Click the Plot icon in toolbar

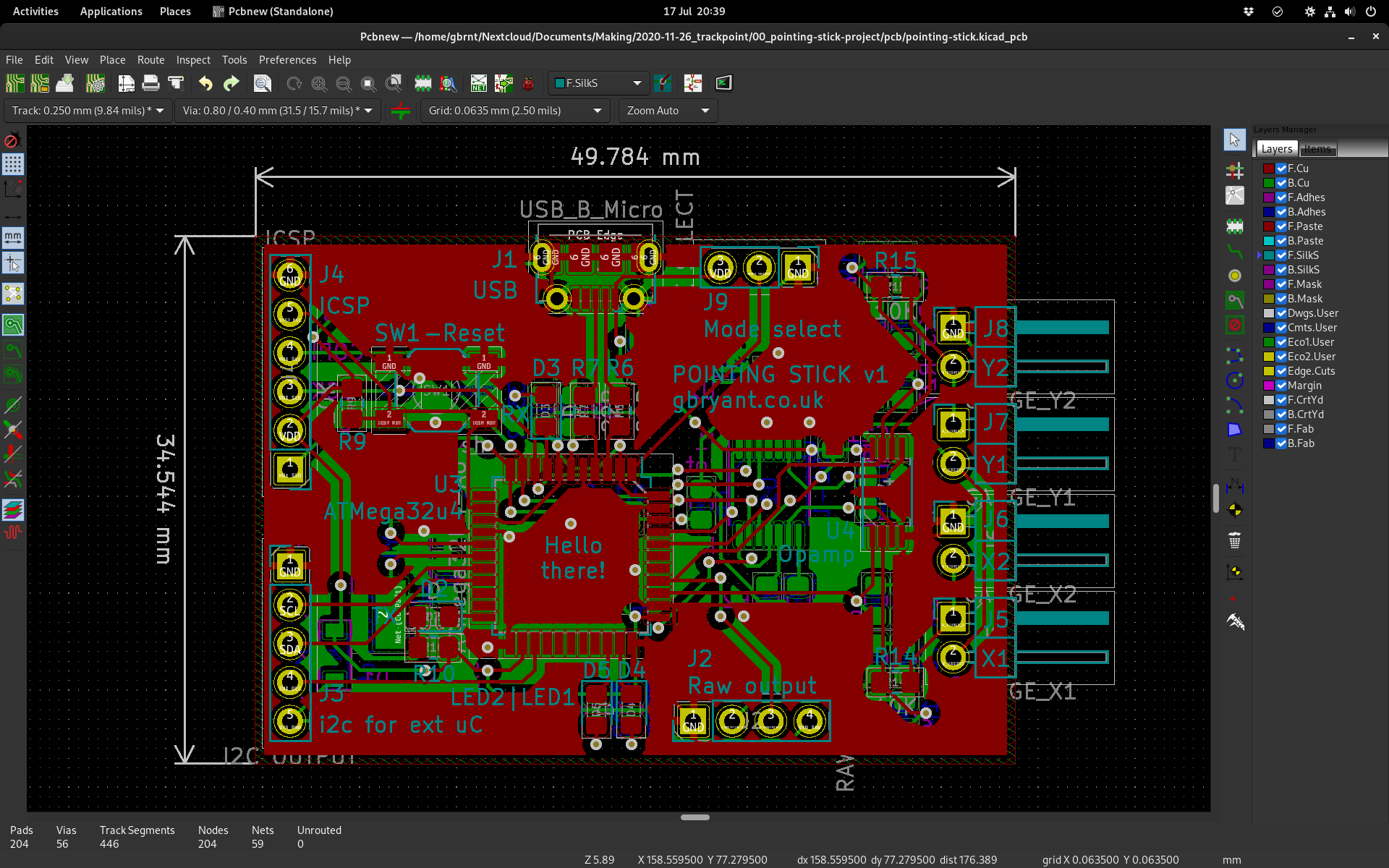[176, 83]
